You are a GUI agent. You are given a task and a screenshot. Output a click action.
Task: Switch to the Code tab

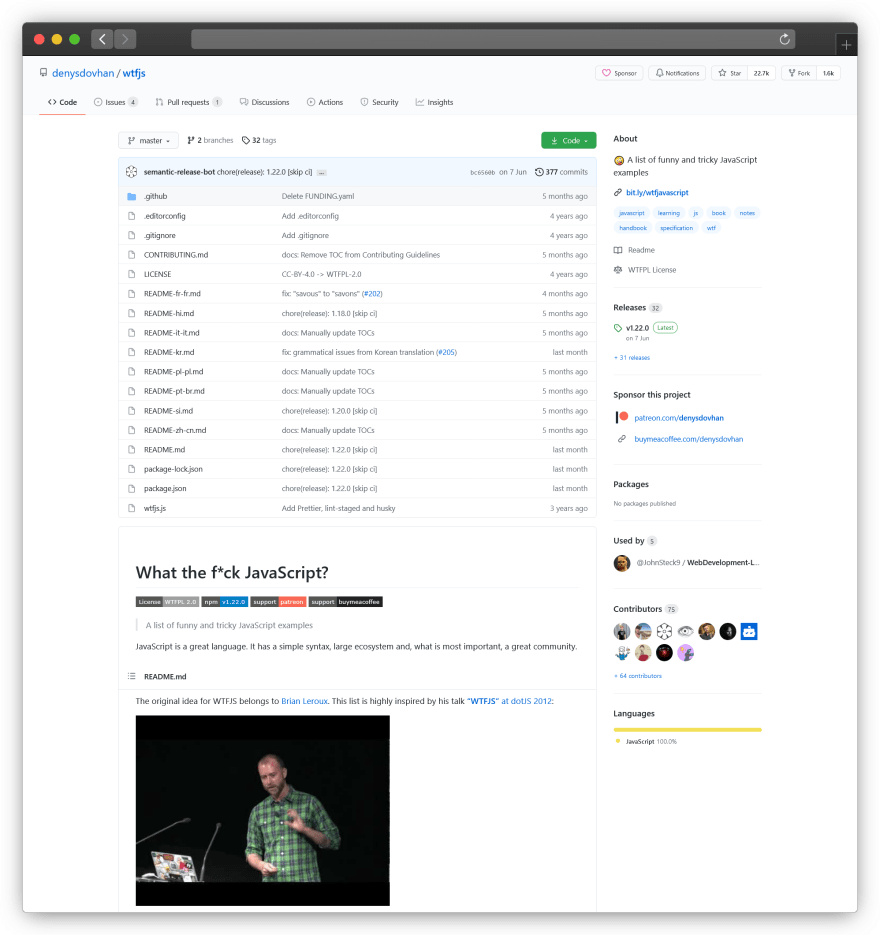63,102
